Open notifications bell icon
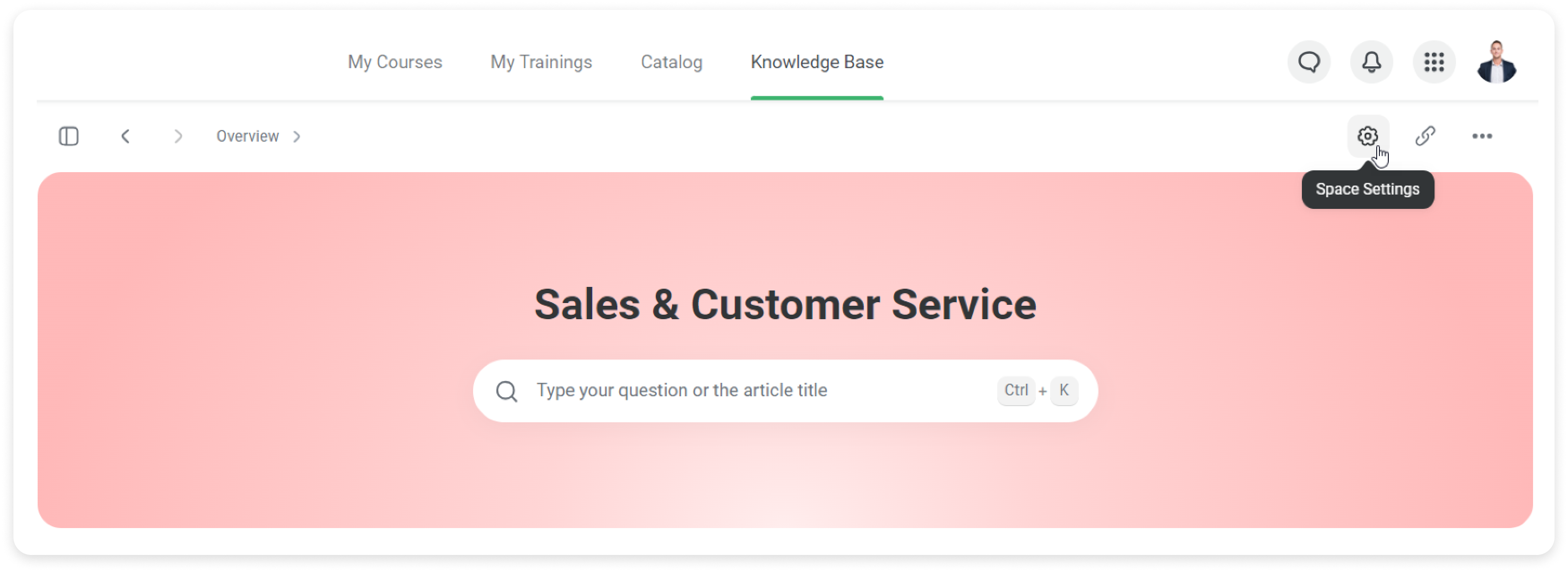The image size is (1568, 572). pos(1371,61)
